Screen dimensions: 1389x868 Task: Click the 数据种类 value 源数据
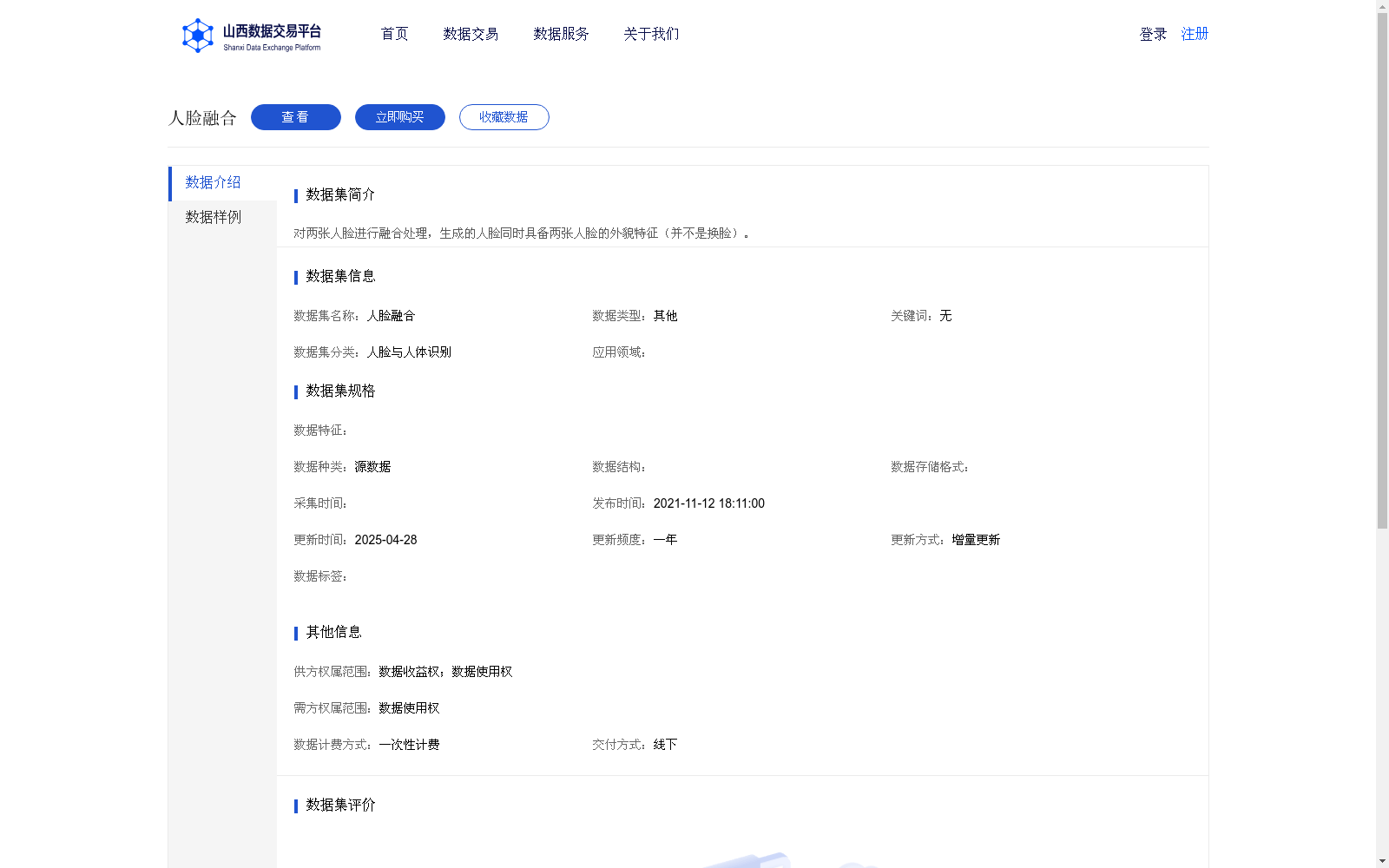(x=372, y=467)
